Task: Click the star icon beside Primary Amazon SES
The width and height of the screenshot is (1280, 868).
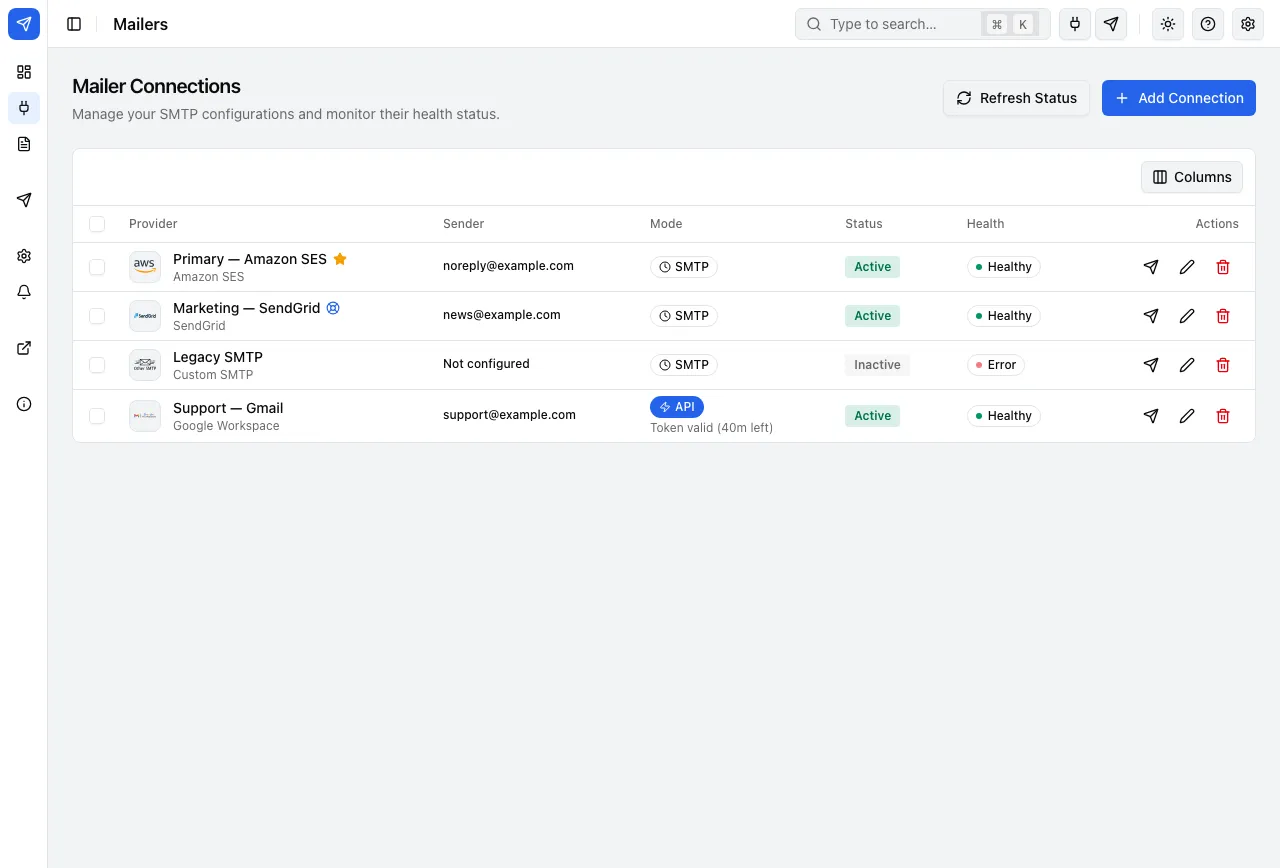Action: [x=340, y=259]
